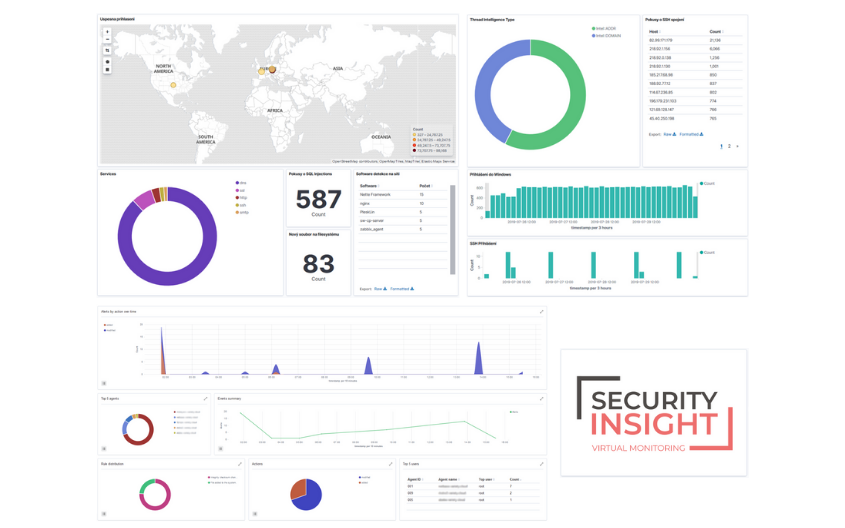
Task: Select zabbix_agent row in Software table
Action: point(403,230)
